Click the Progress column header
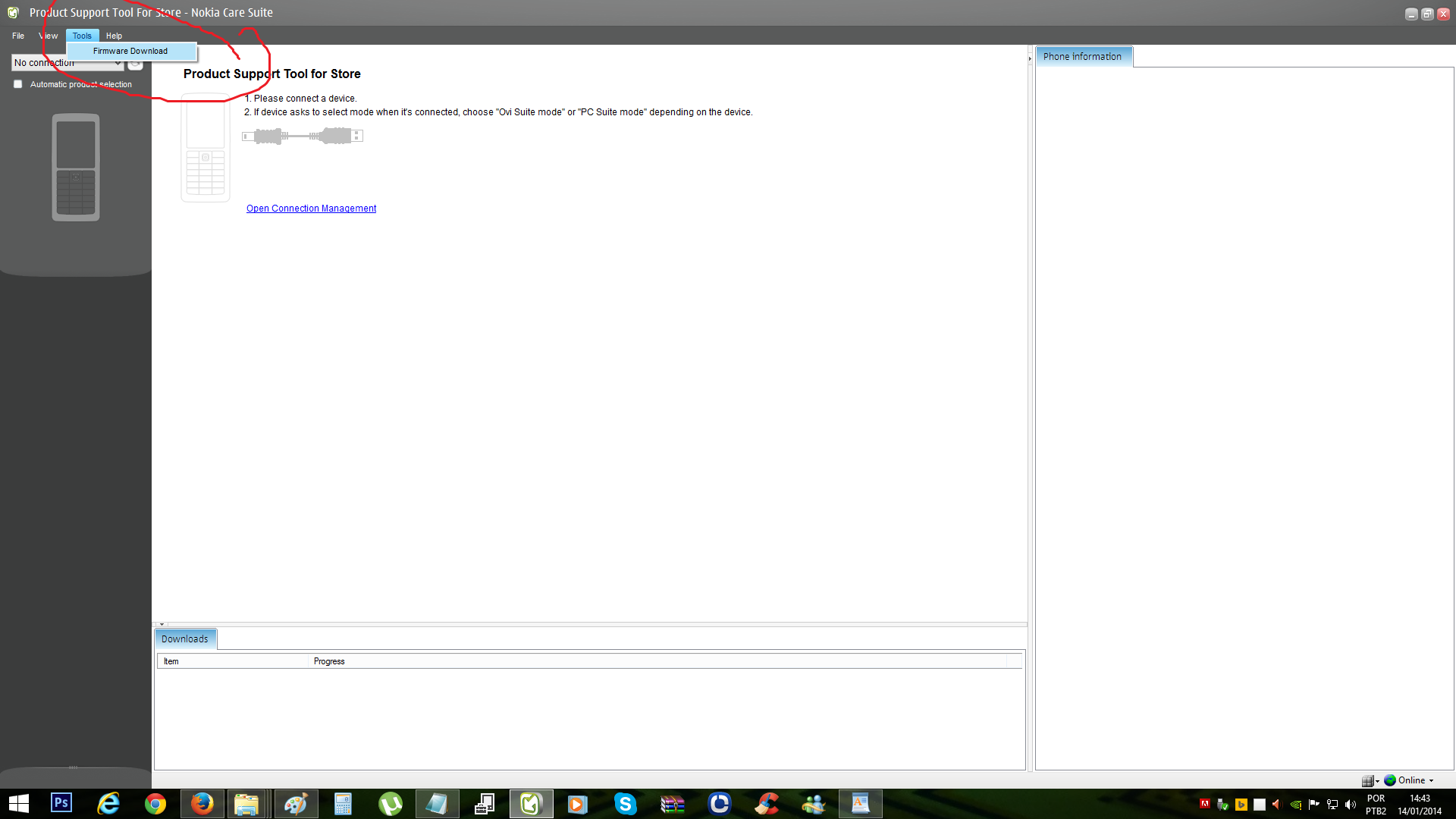The height and width of the screenshot is (819, 1456). (x=329, y=661)
